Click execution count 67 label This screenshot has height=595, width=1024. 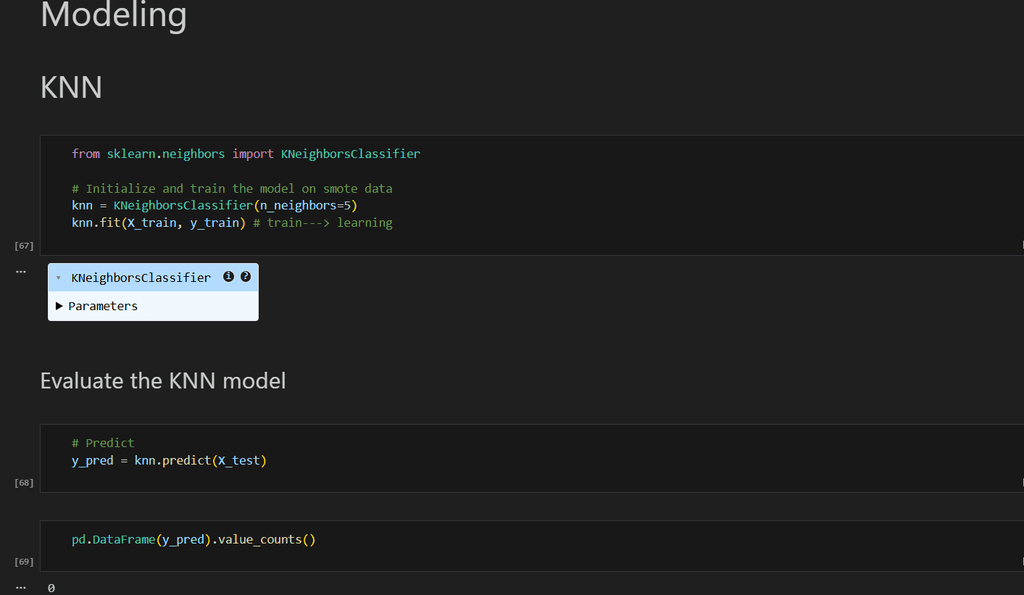pyautogui.click(x=24, y=245)
